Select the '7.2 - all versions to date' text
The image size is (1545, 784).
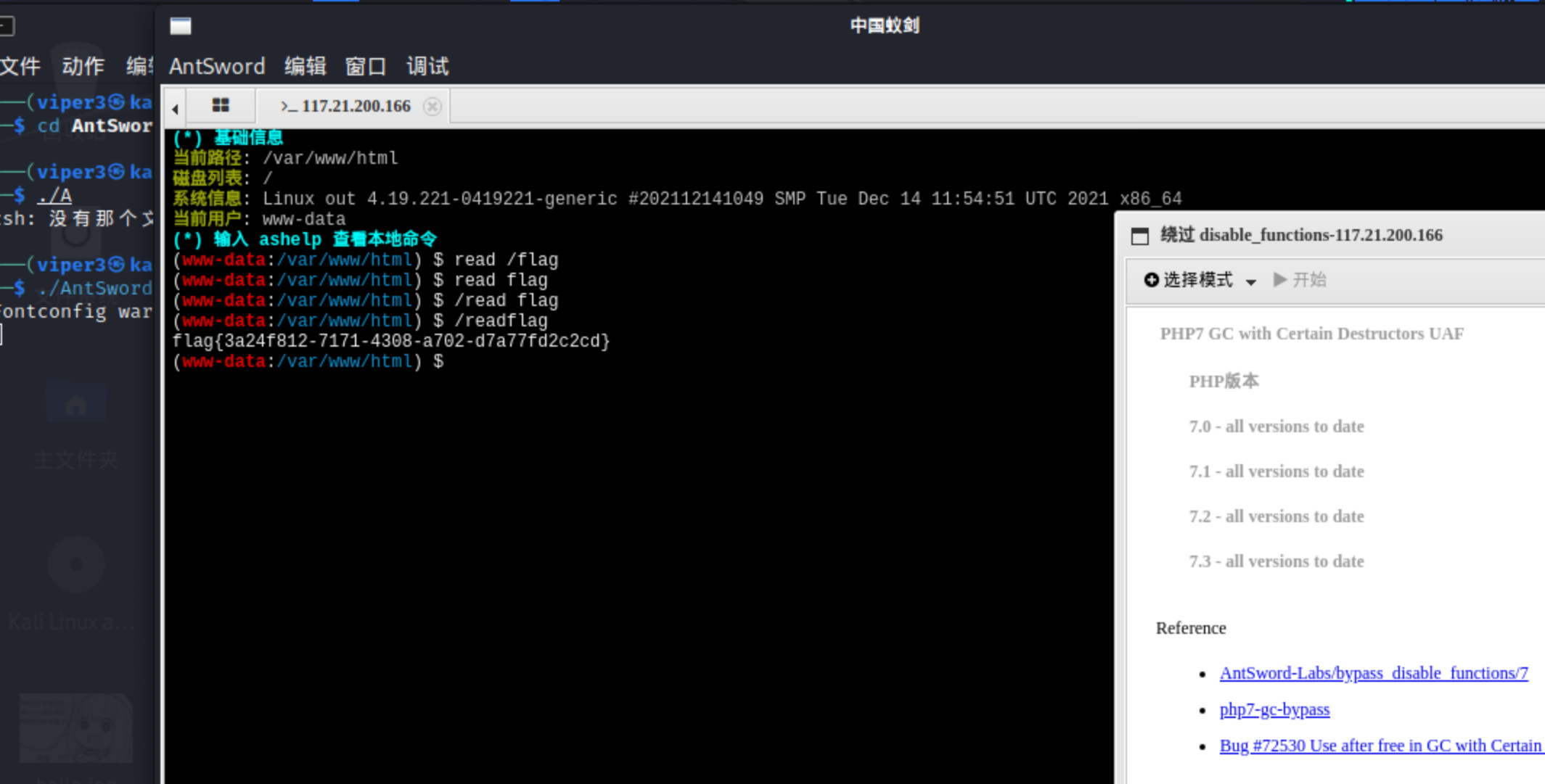pos(1276,516)
